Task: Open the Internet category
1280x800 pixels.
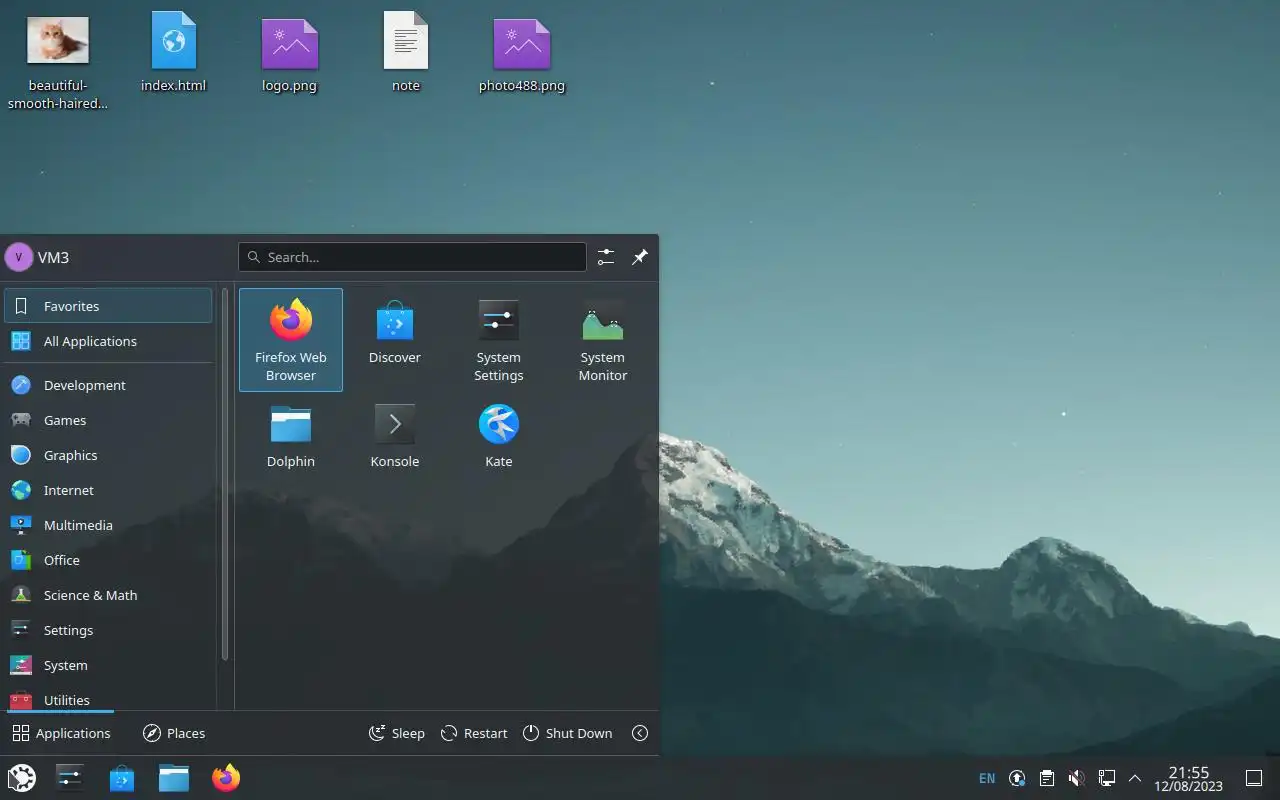Action: click(x=108, y=490)
